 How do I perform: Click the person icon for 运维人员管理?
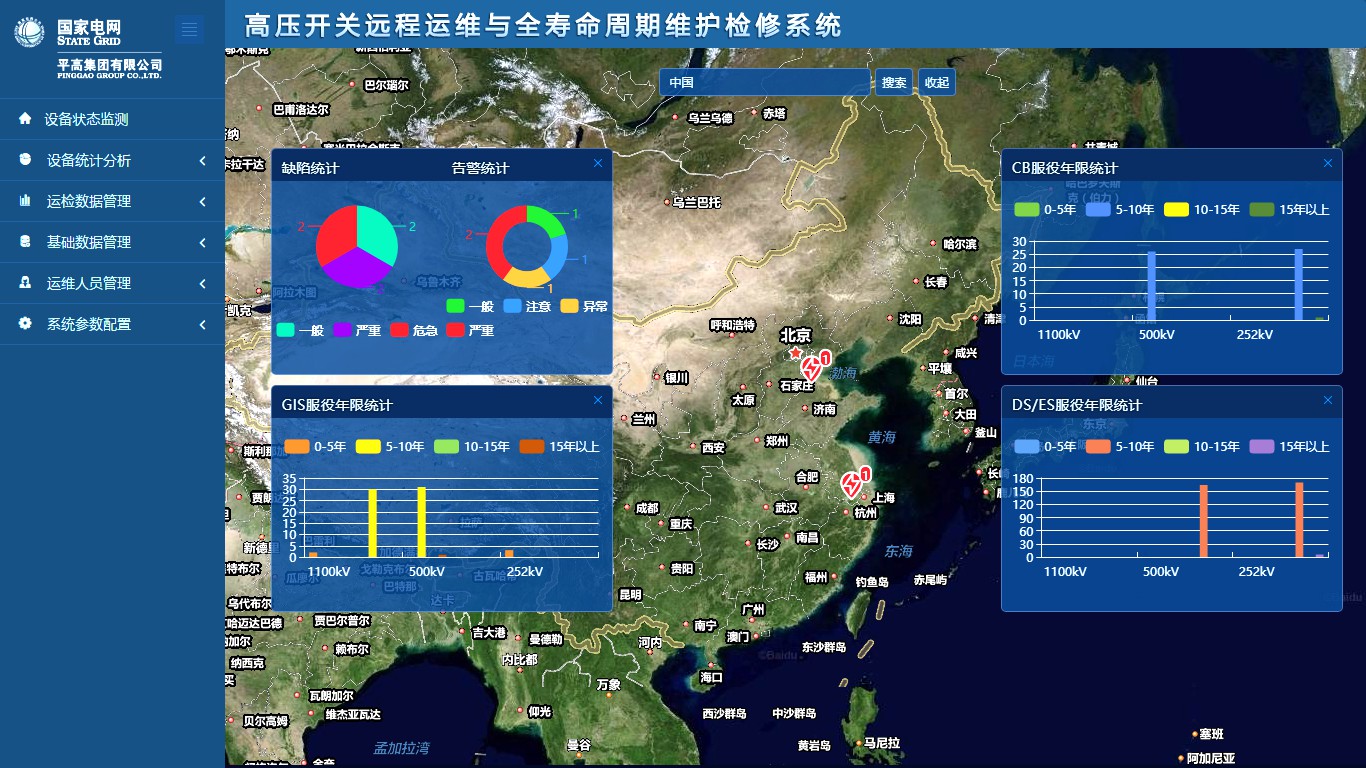(25, 283)
